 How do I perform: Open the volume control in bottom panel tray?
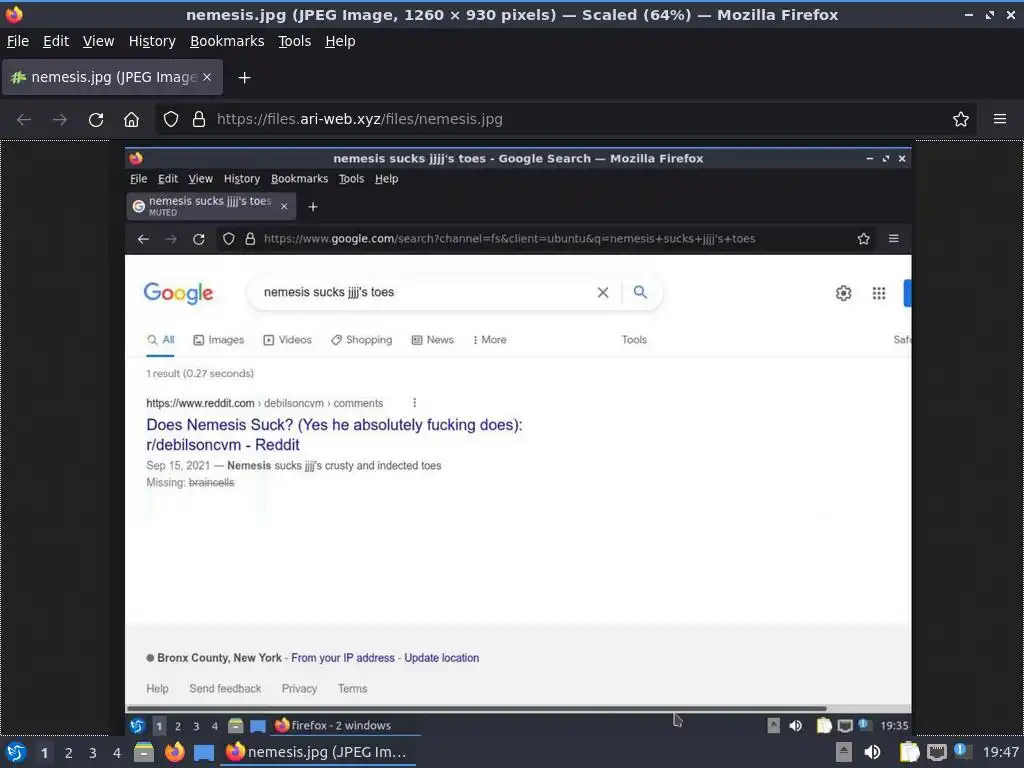pyautogui.click(x=872, y=752)
